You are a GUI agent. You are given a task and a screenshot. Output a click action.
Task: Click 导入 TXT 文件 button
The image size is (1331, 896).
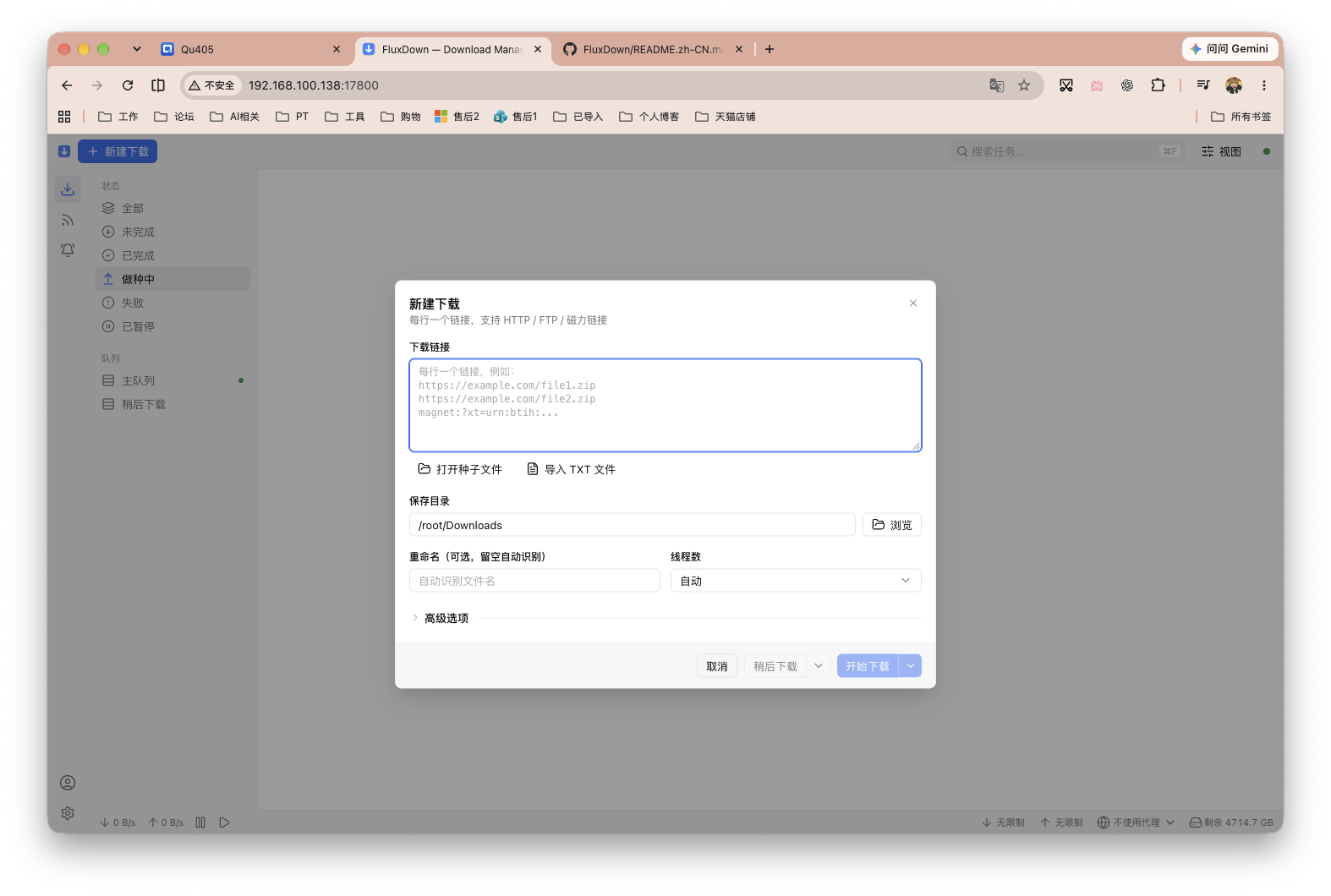(x=571, y=469)
